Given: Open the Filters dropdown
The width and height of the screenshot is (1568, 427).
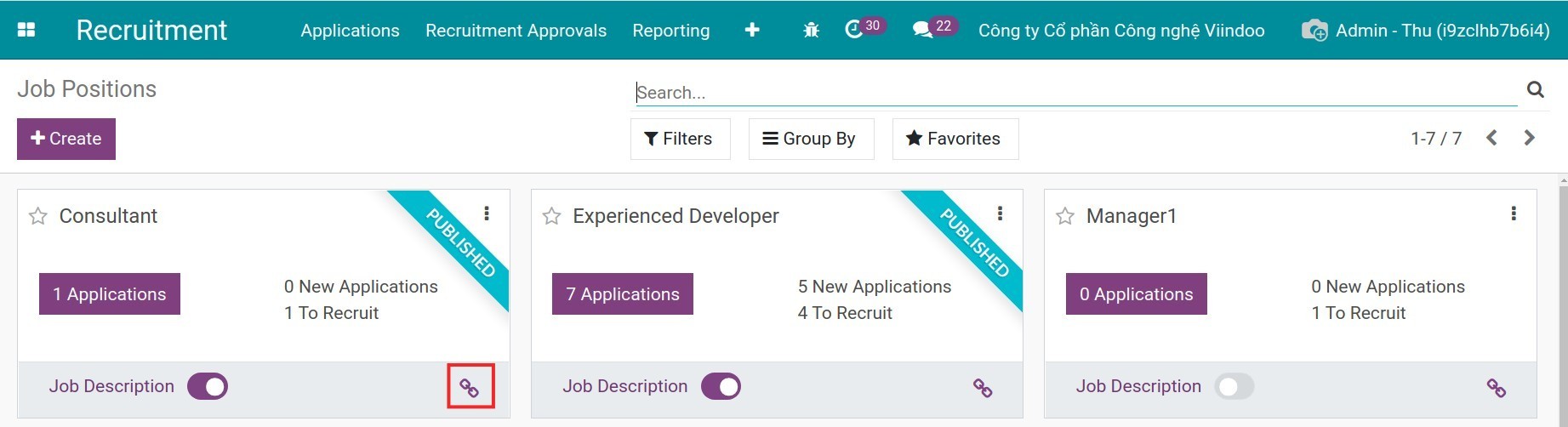Looking at the screenshot, I should tap(679, 139).
